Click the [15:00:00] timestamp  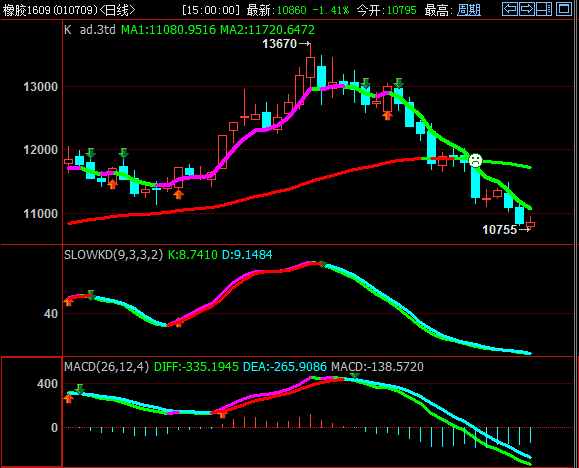(211, 10)
